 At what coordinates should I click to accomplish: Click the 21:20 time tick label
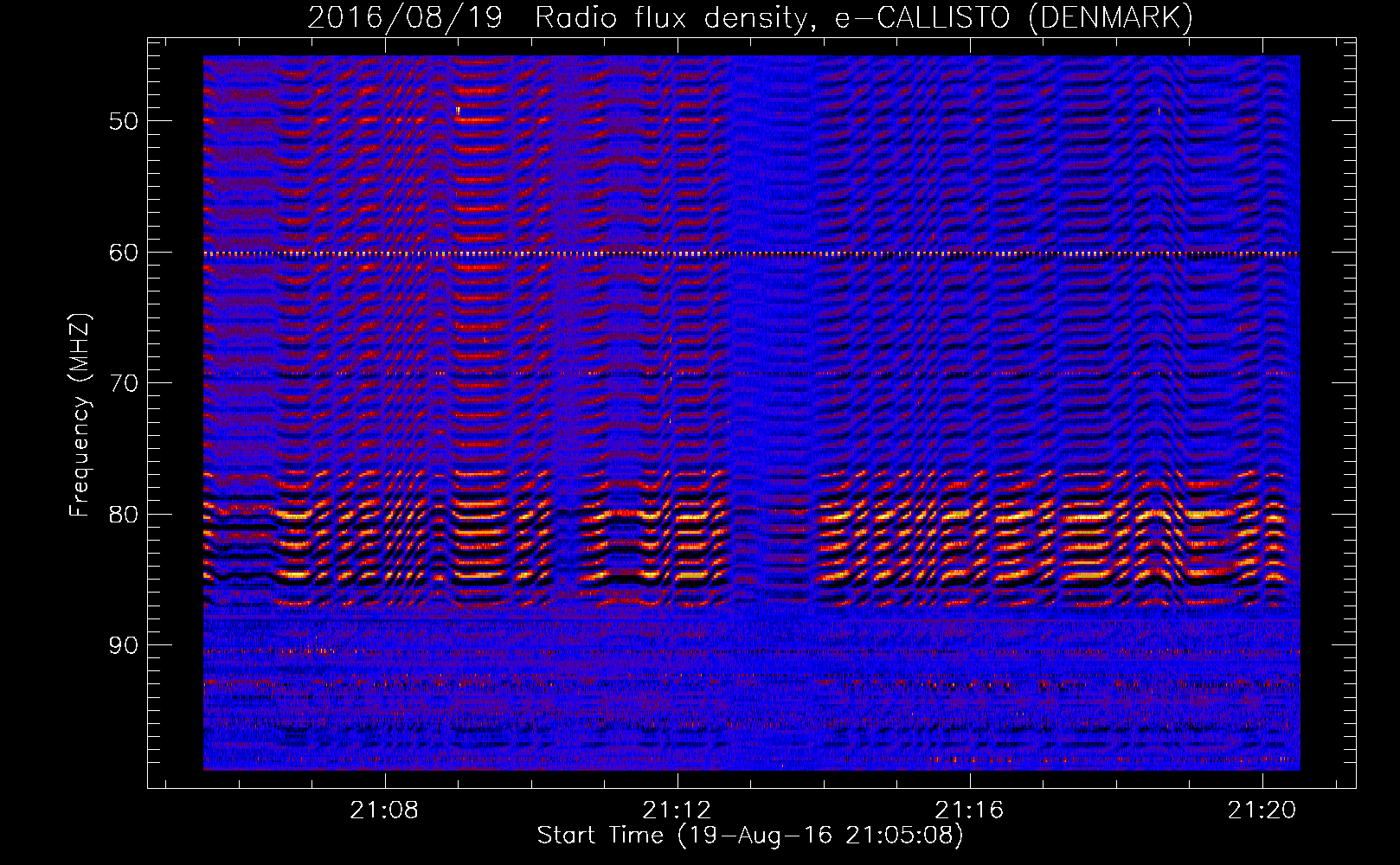(1262, 810)
